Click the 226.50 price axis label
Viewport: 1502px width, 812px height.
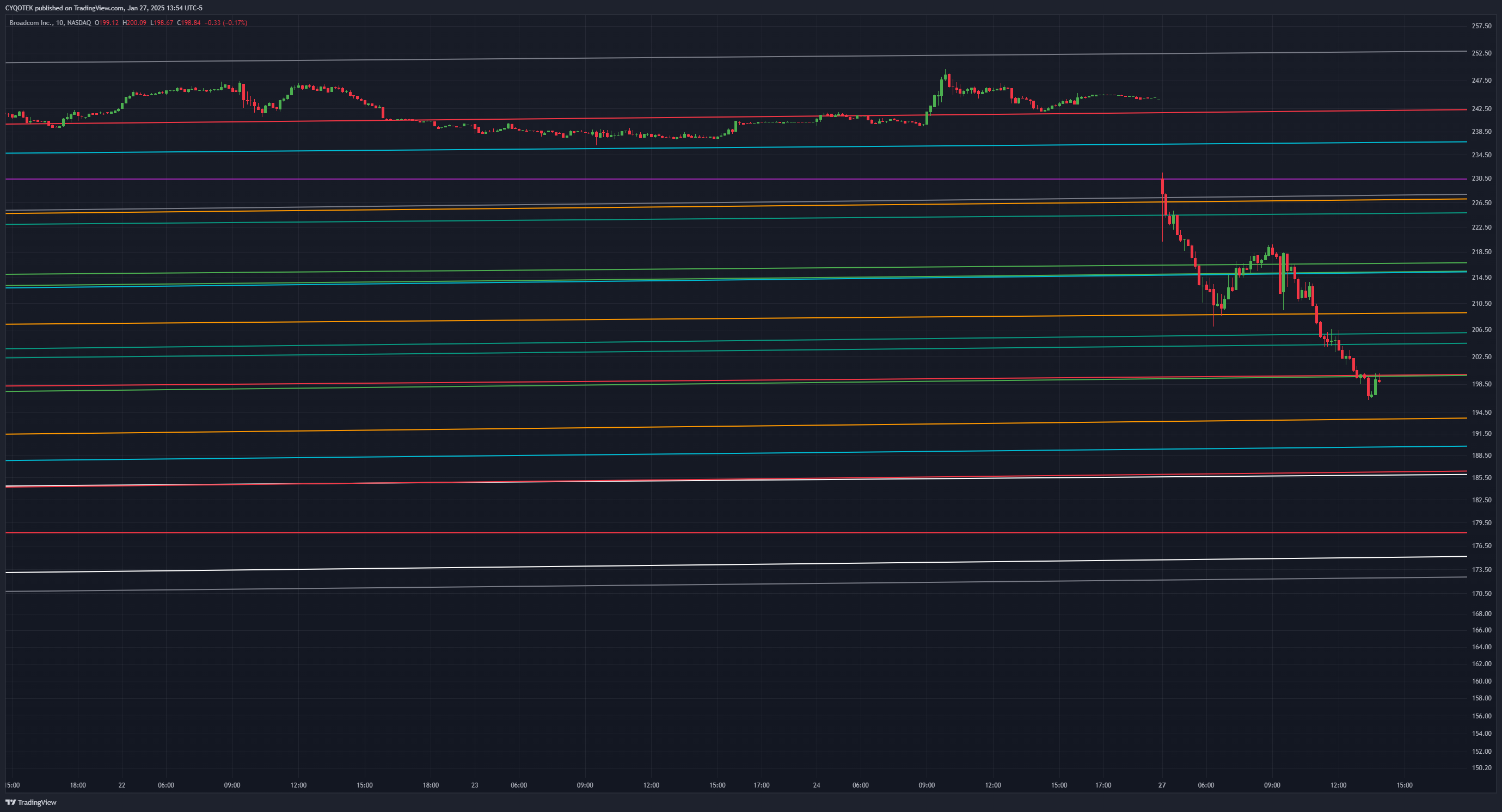point(1482,203)
